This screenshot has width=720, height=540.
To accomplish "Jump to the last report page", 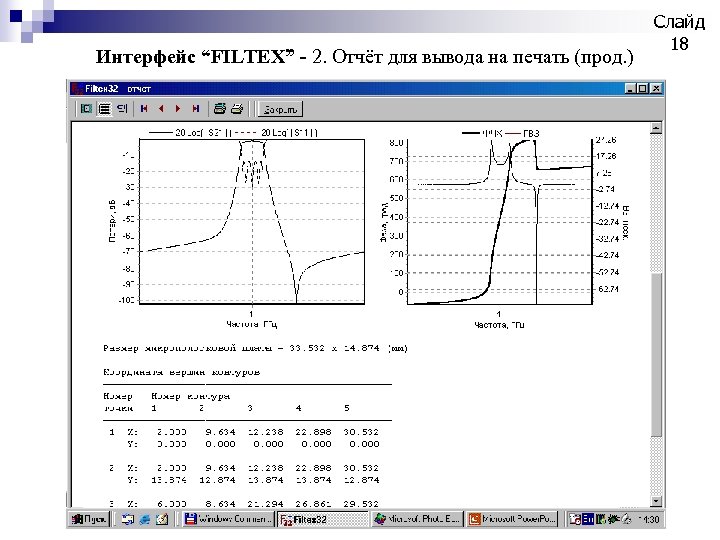I will pos(196,109).
